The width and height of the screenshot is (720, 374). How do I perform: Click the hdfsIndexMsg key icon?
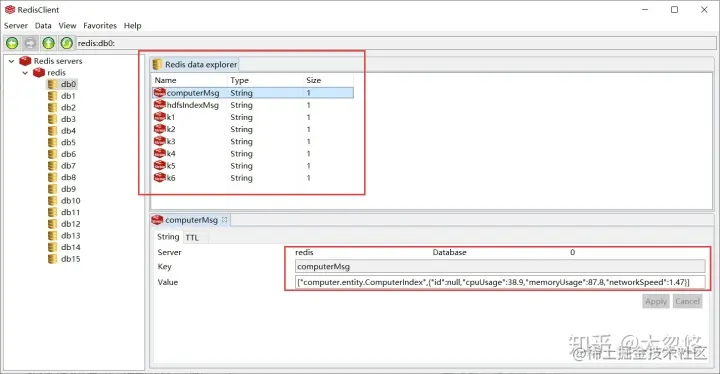pyautogui.click(x=159, y=105)
